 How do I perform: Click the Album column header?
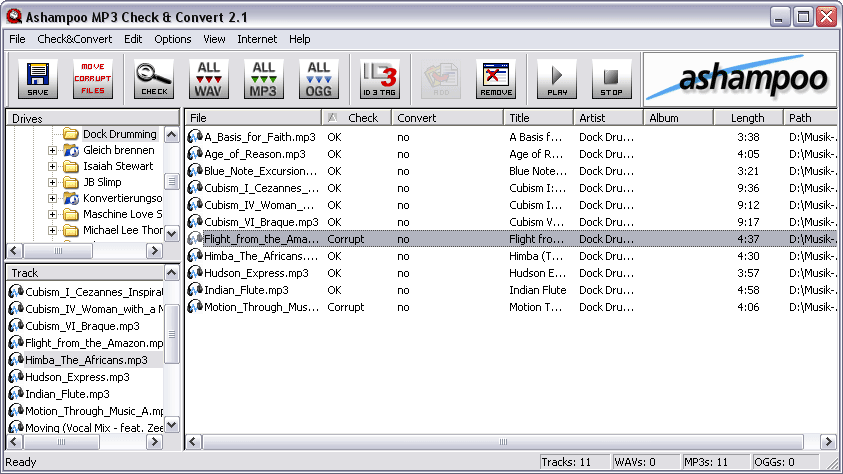coord(678,118)
